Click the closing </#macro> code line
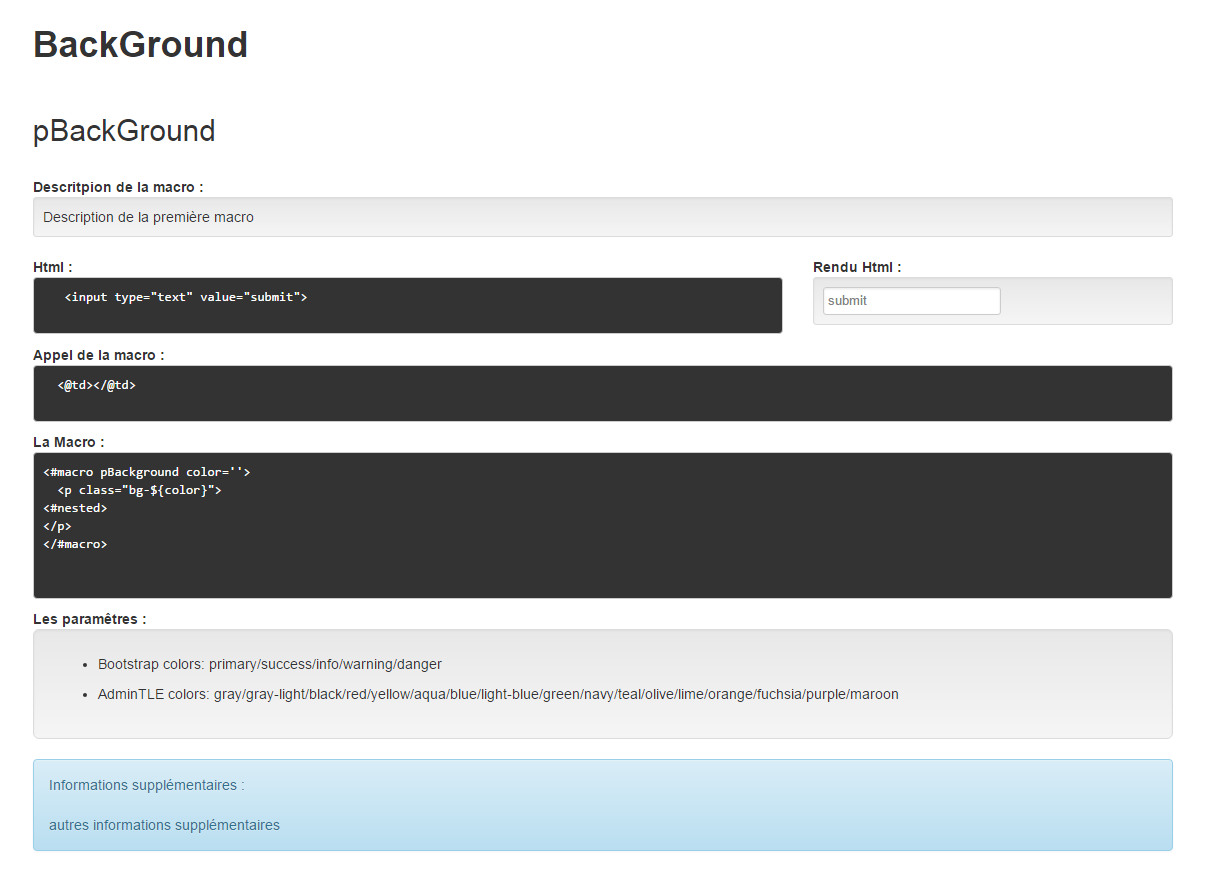1218x883 pixels. tap(75, 544)
